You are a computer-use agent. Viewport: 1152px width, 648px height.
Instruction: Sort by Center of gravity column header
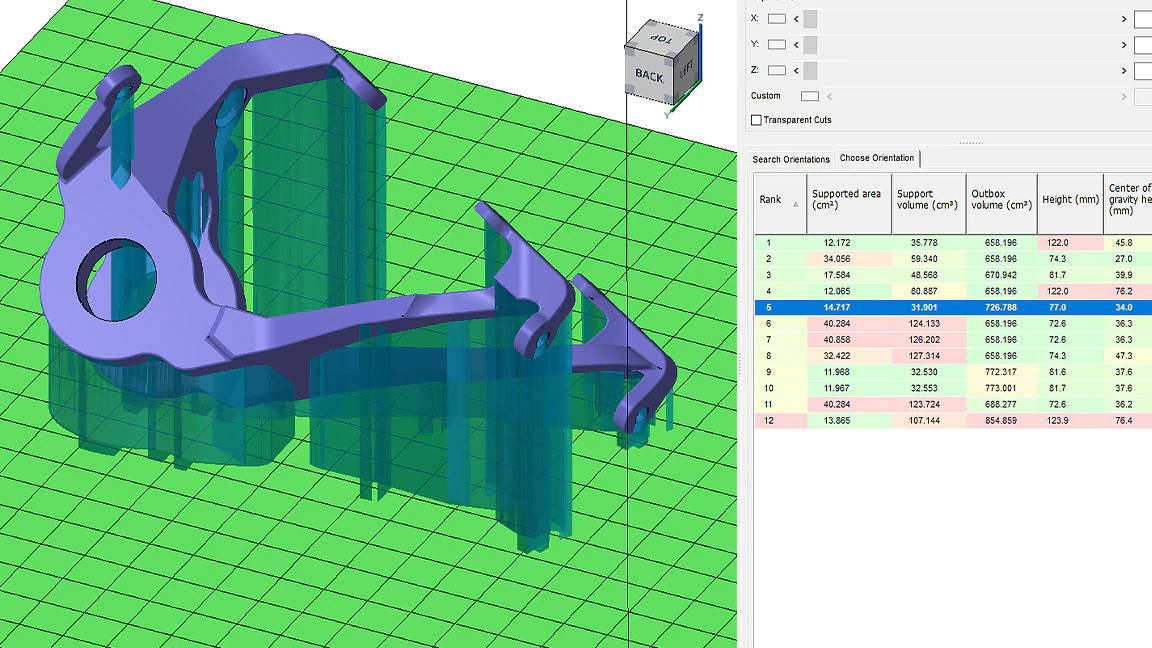point(1128,204)
